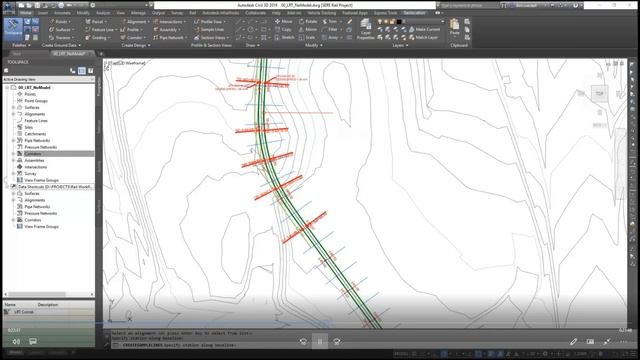The image size is (640, 360).
Task: Open Layer Properties manager
Action: click(x=365, y=29)
